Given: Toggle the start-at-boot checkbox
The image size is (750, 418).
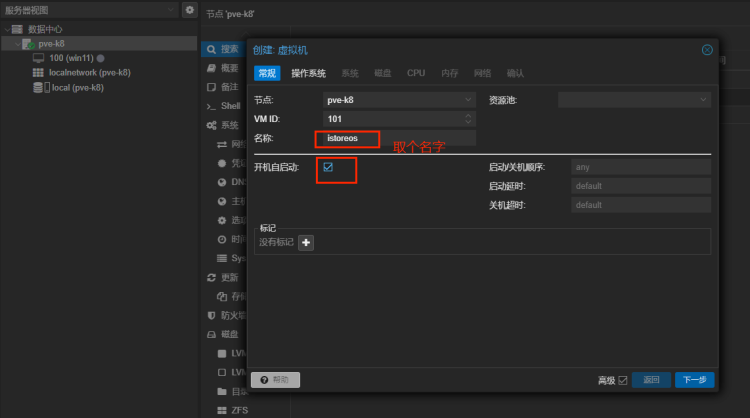Looking at the screenshot, I should (x=328, y=167).
